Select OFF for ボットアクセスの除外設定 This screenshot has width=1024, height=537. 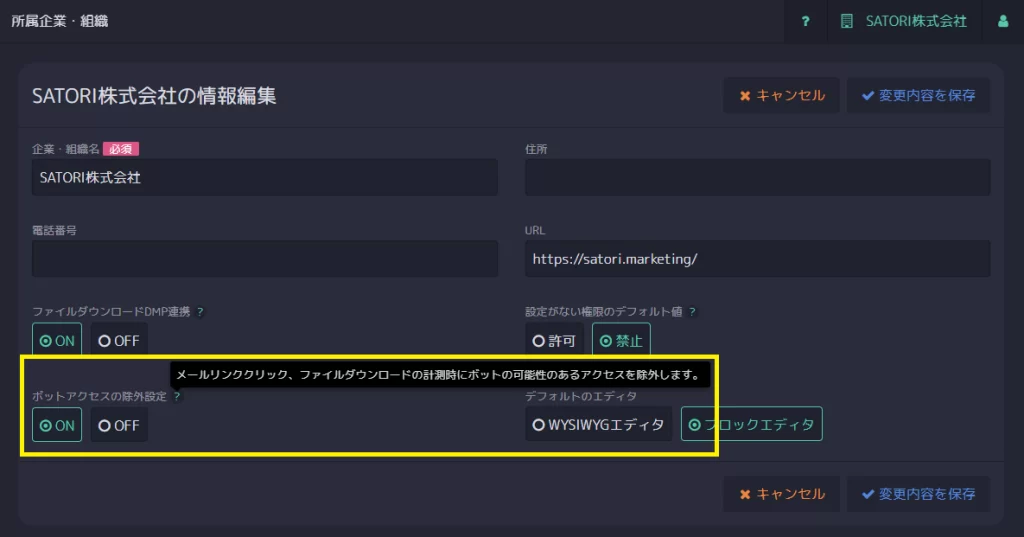pos(119,425)
